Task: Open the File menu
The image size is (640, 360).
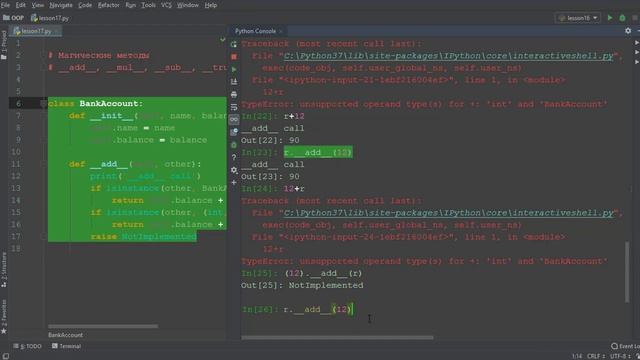Action: coord(5,5)
